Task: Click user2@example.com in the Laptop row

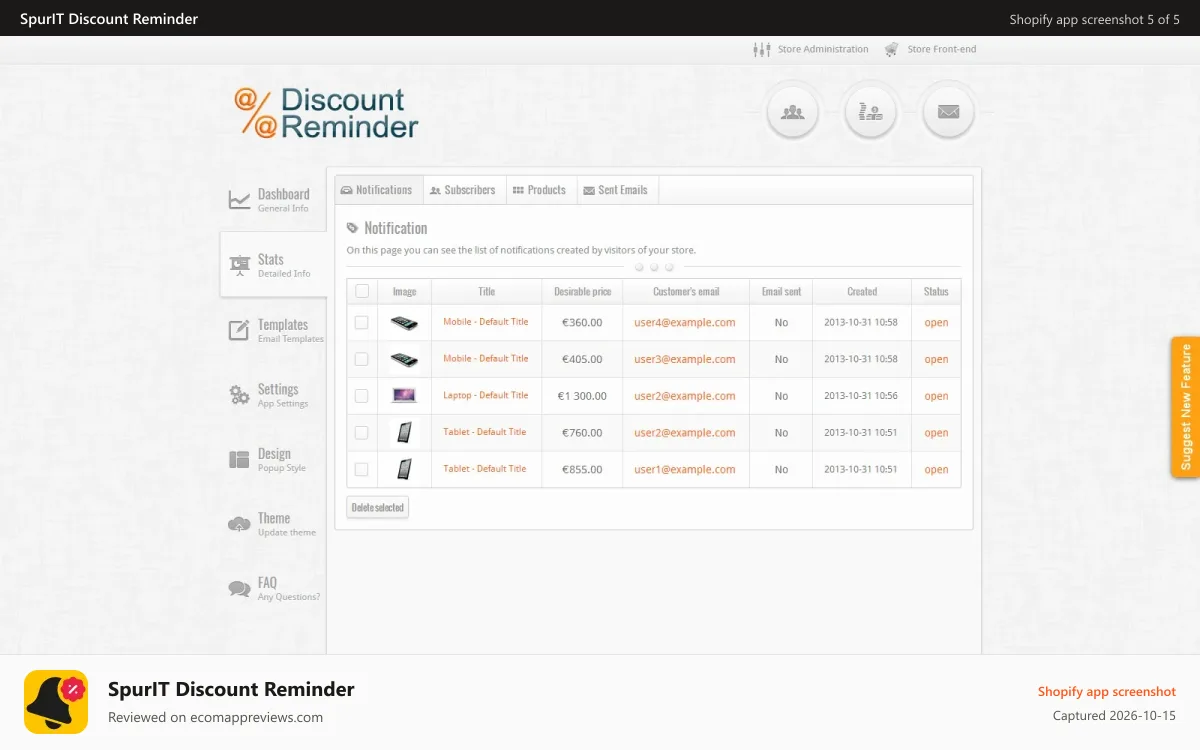Action: click(x=685, y=396)
